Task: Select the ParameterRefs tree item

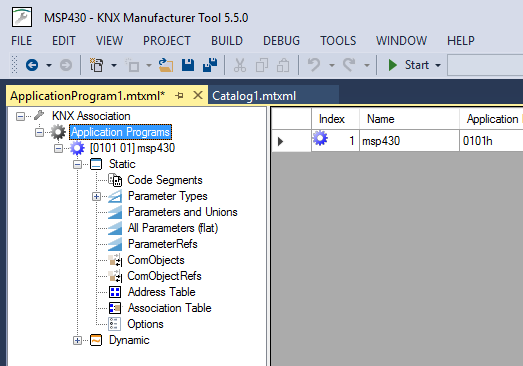Action: tap(163, 244)
